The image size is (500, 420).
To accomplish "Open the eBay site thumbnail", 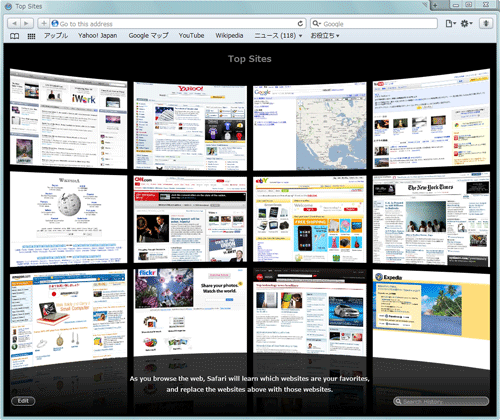I will tap(310, 219).
